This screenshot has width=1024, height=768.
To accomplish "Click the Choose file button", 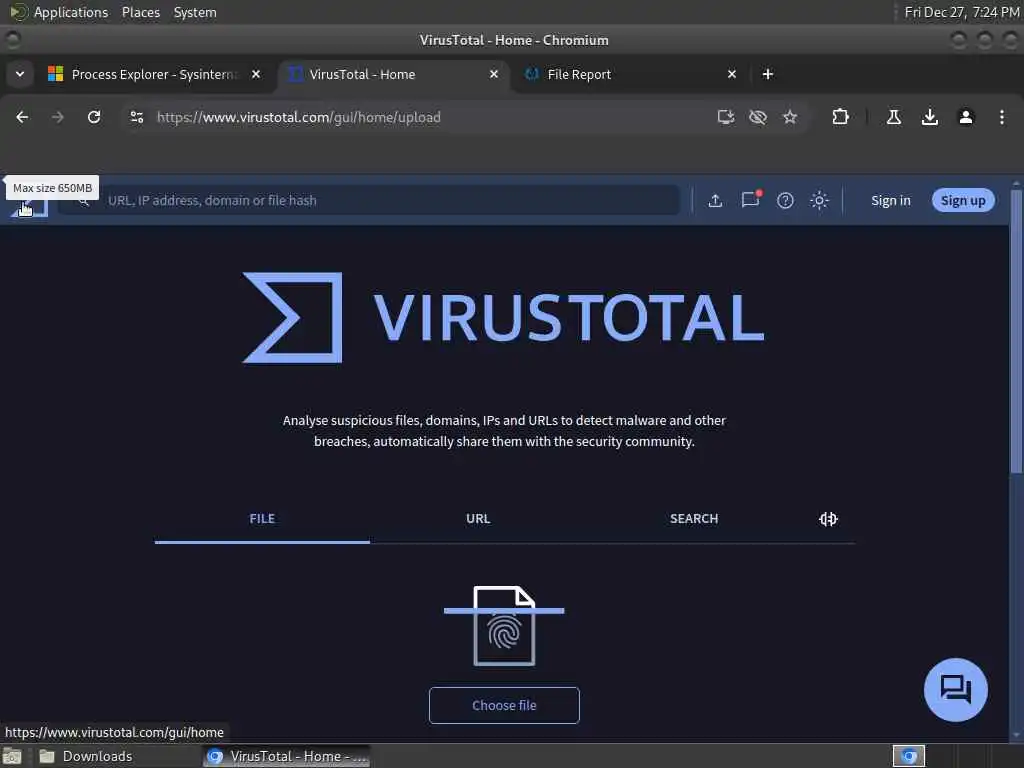I will (x=504, y=705).
